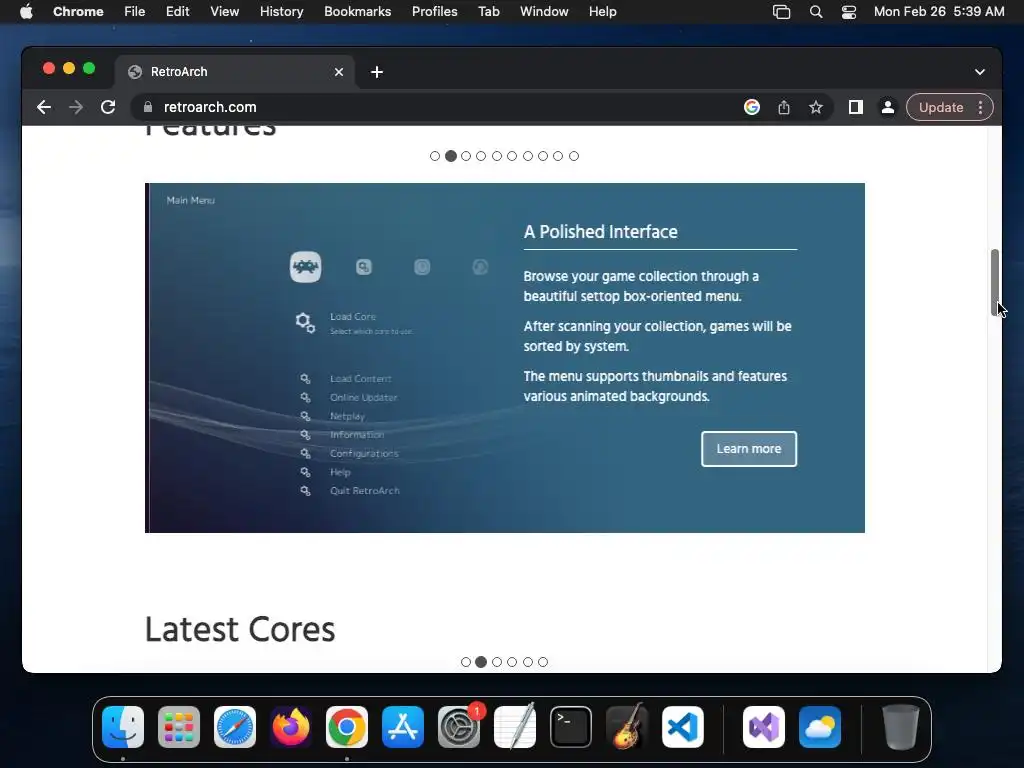Reload the RetroArch page

pyautogui.click(x=108, y=107)
